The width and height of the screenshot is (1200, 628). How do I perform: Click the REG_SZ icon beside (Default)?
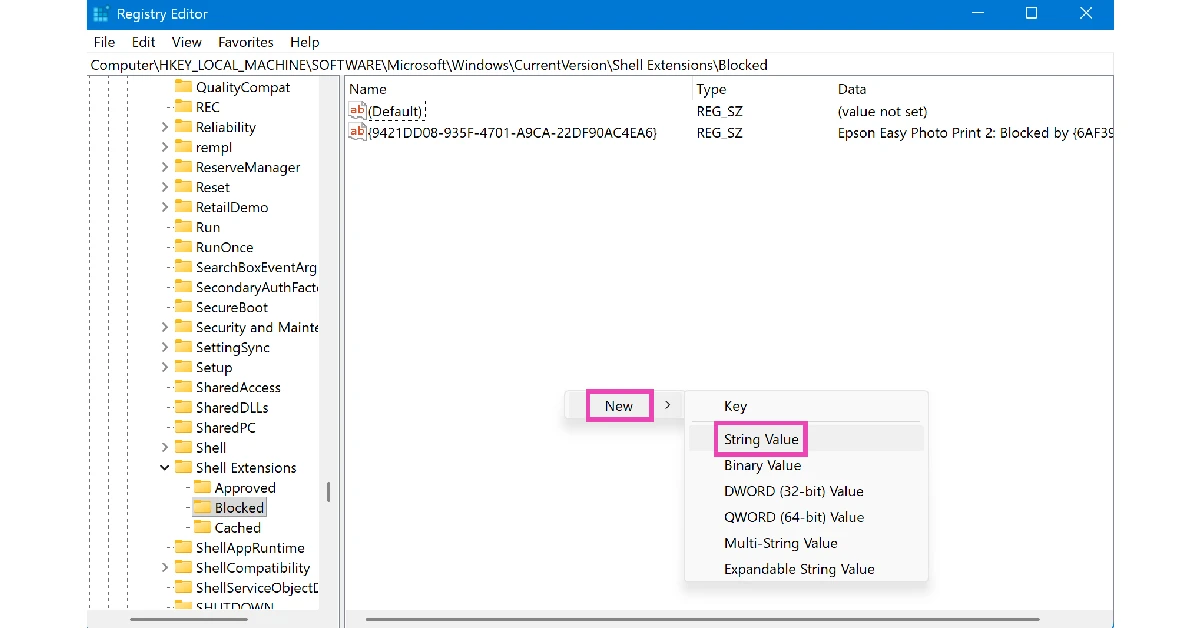356,110
